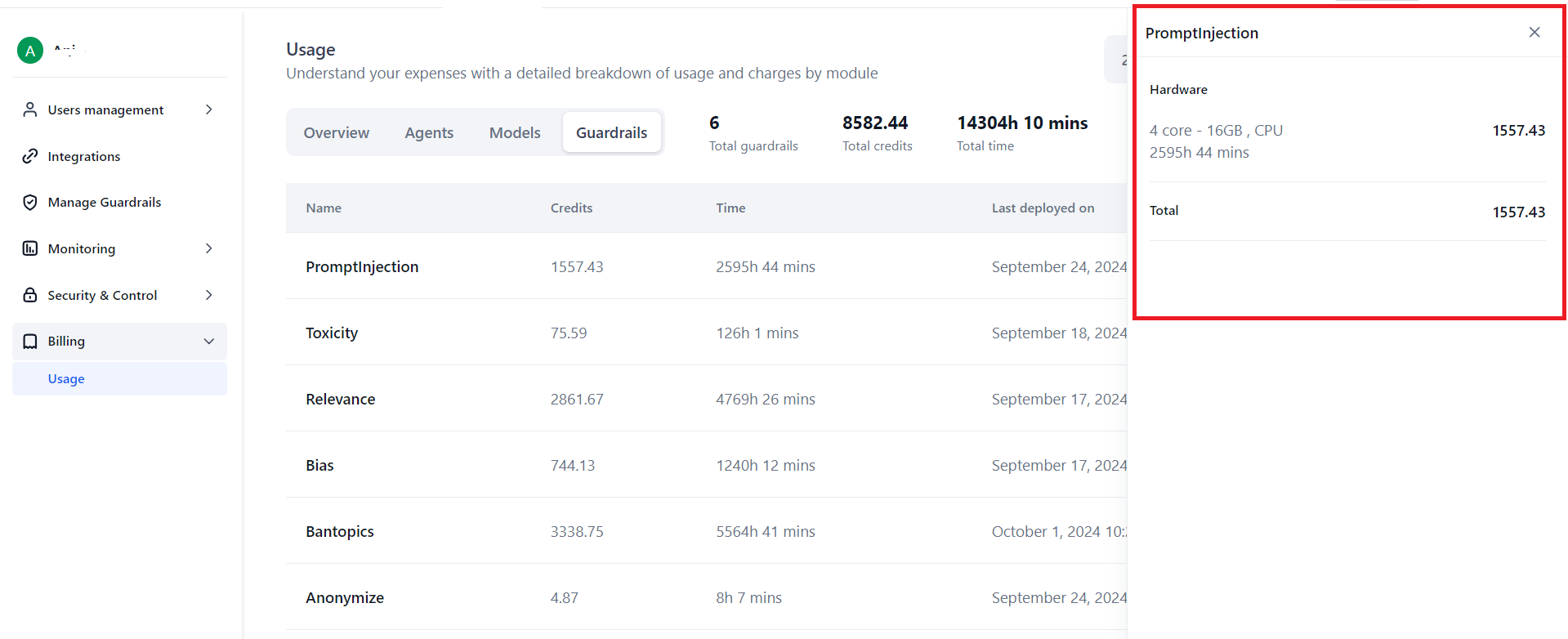Click the Billing book icon
The width and height of the screenshot is (1568, 639).
pos(30,342)
